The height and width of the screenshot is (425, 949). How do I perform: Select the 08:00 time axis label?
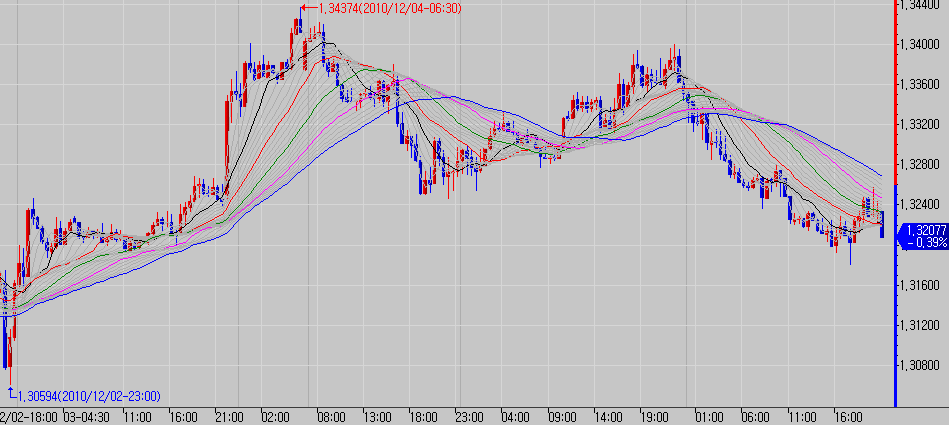click(x=330, y=416)
